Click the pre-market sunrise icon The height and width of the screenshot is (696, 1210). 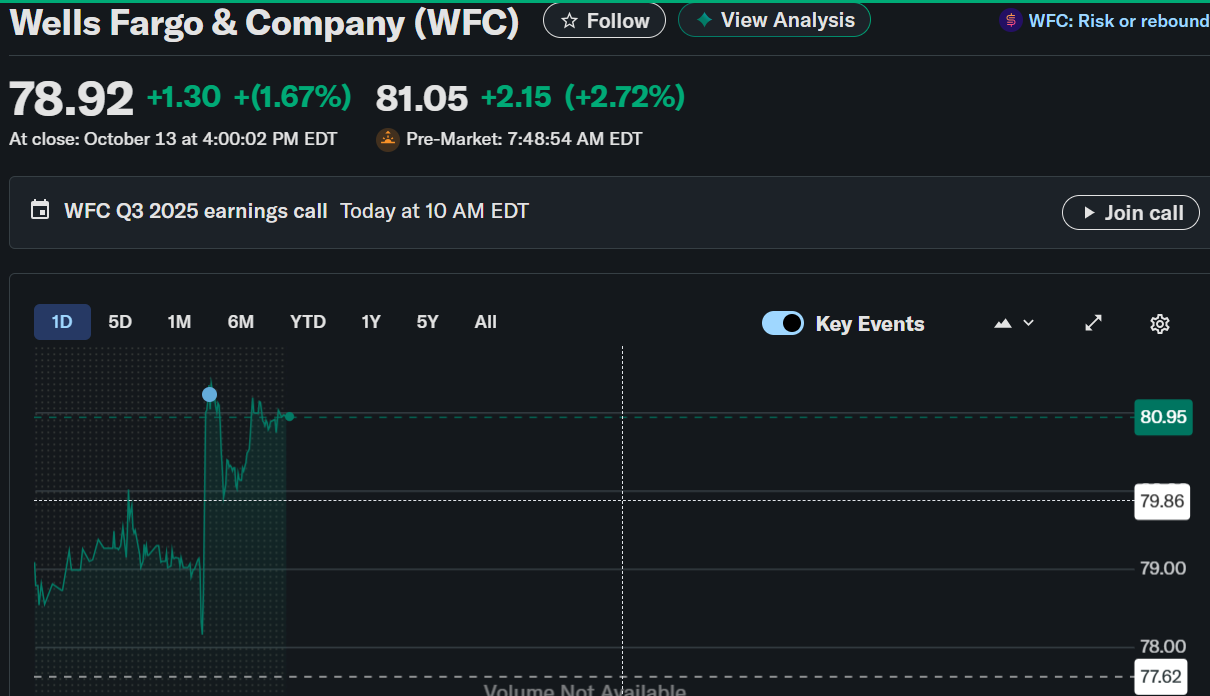388,140
